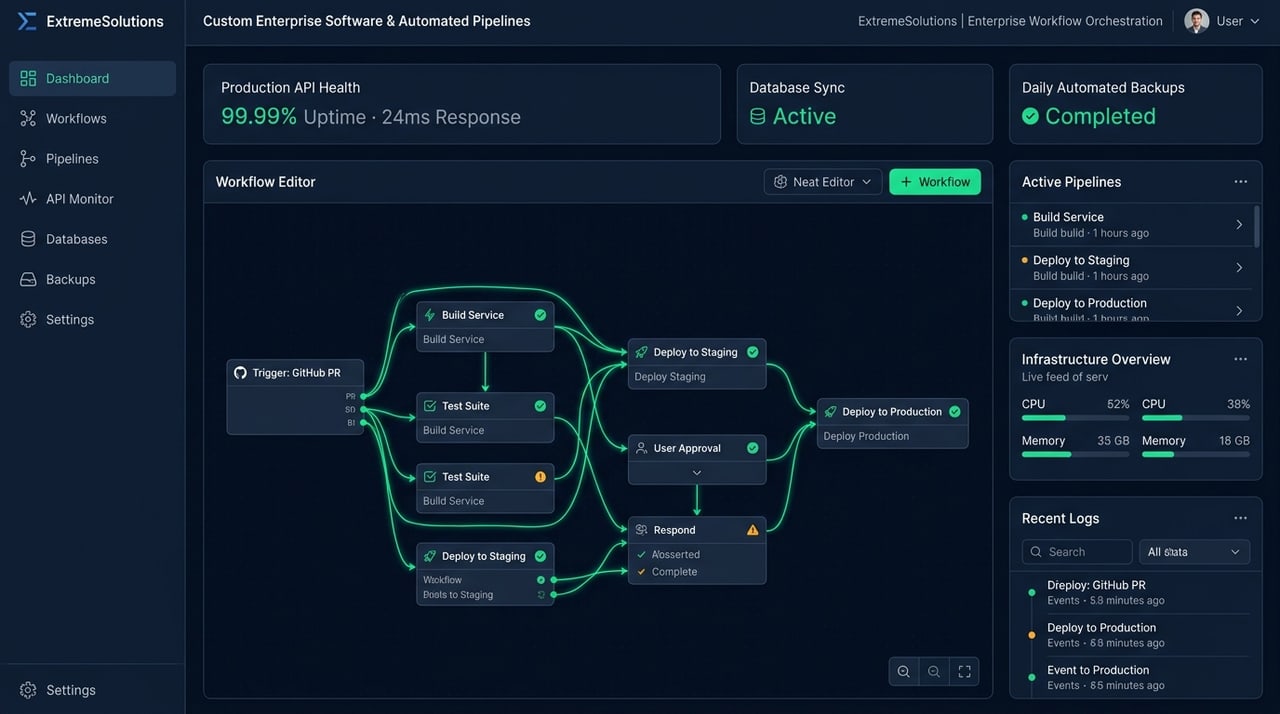This screenshot has height=714, width=1280.
Task: Click the checklist icon on warning Test Suite node
Action: pos(430,477)
